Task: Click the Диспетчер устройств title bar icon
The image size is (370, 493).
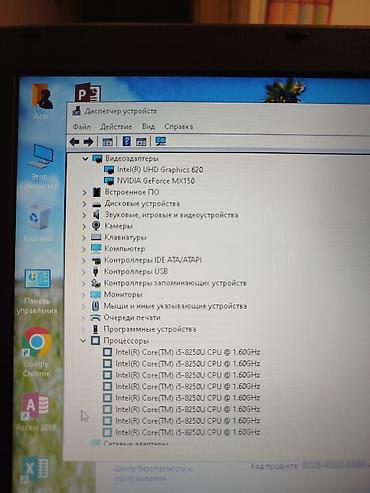Action: (x=77, y=111)
